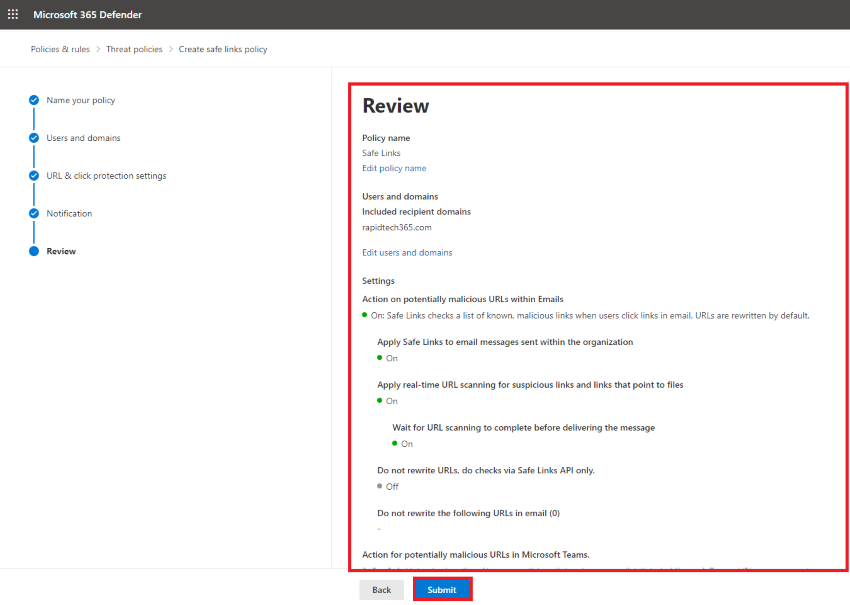Select the Safe Links policy name value

tap(381, 153)
